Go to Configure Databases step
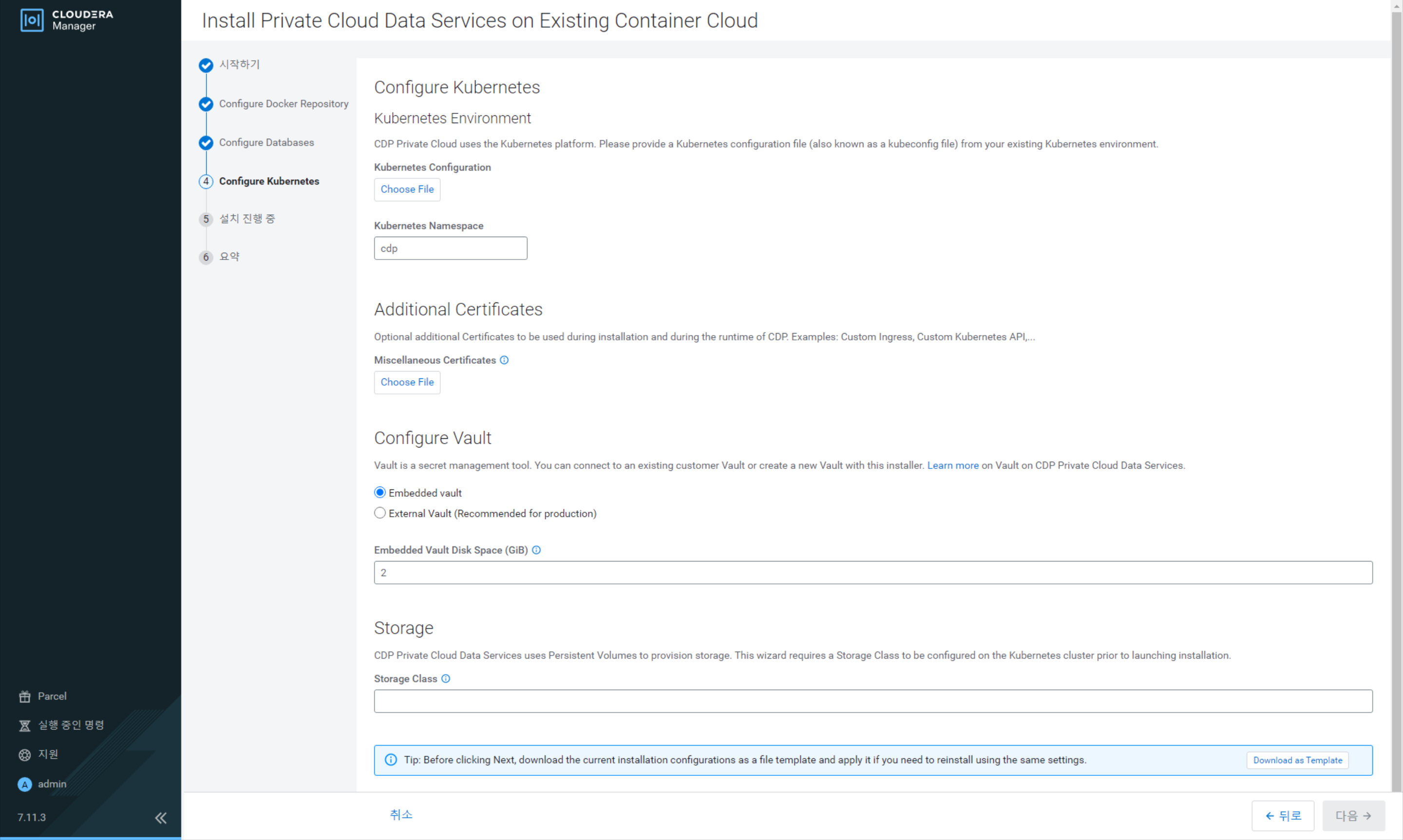The image size is (1403, 840). (266, 142)
